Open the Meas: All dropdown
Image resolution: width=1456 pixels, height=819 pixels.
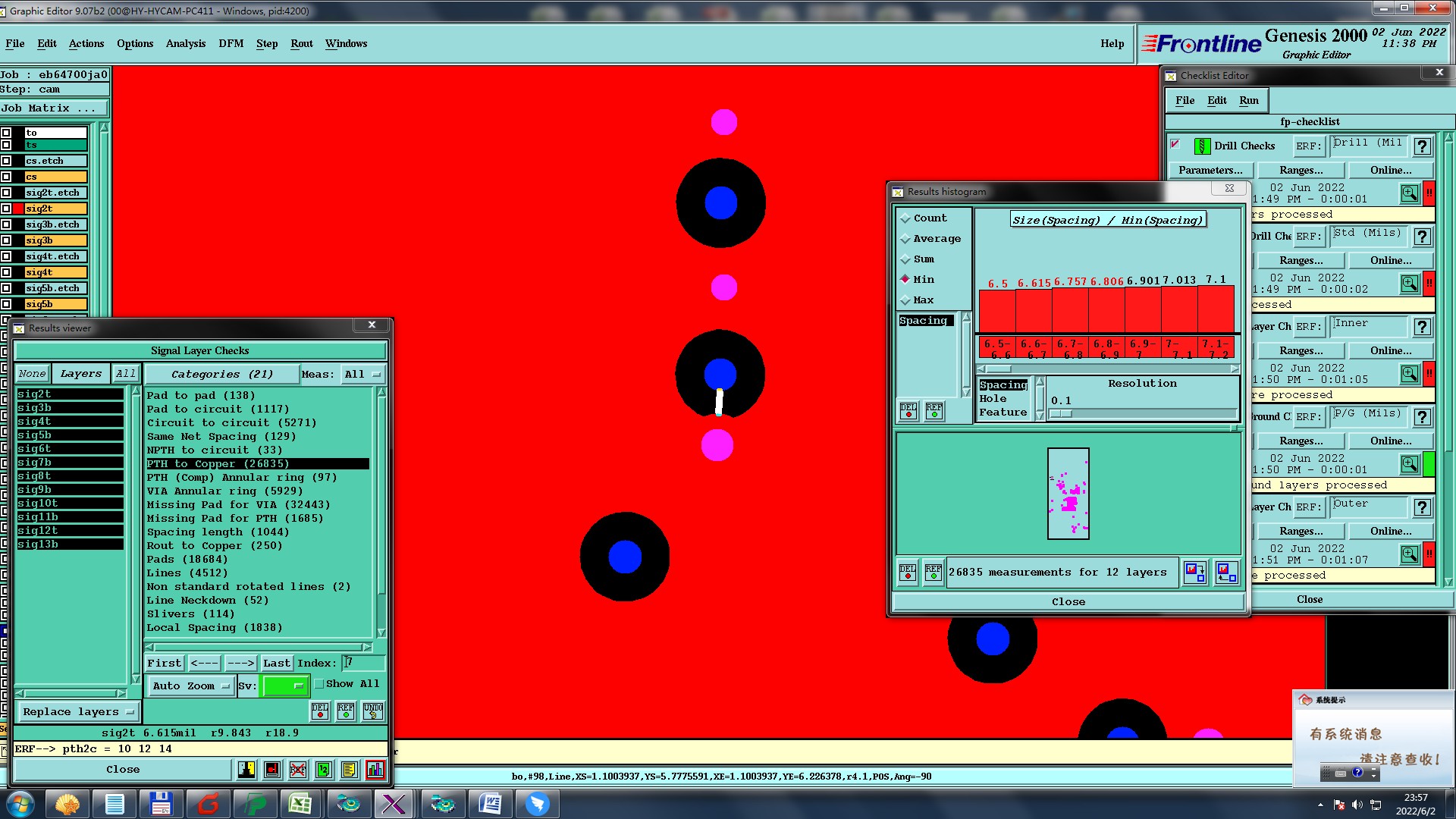click(363, 374)
